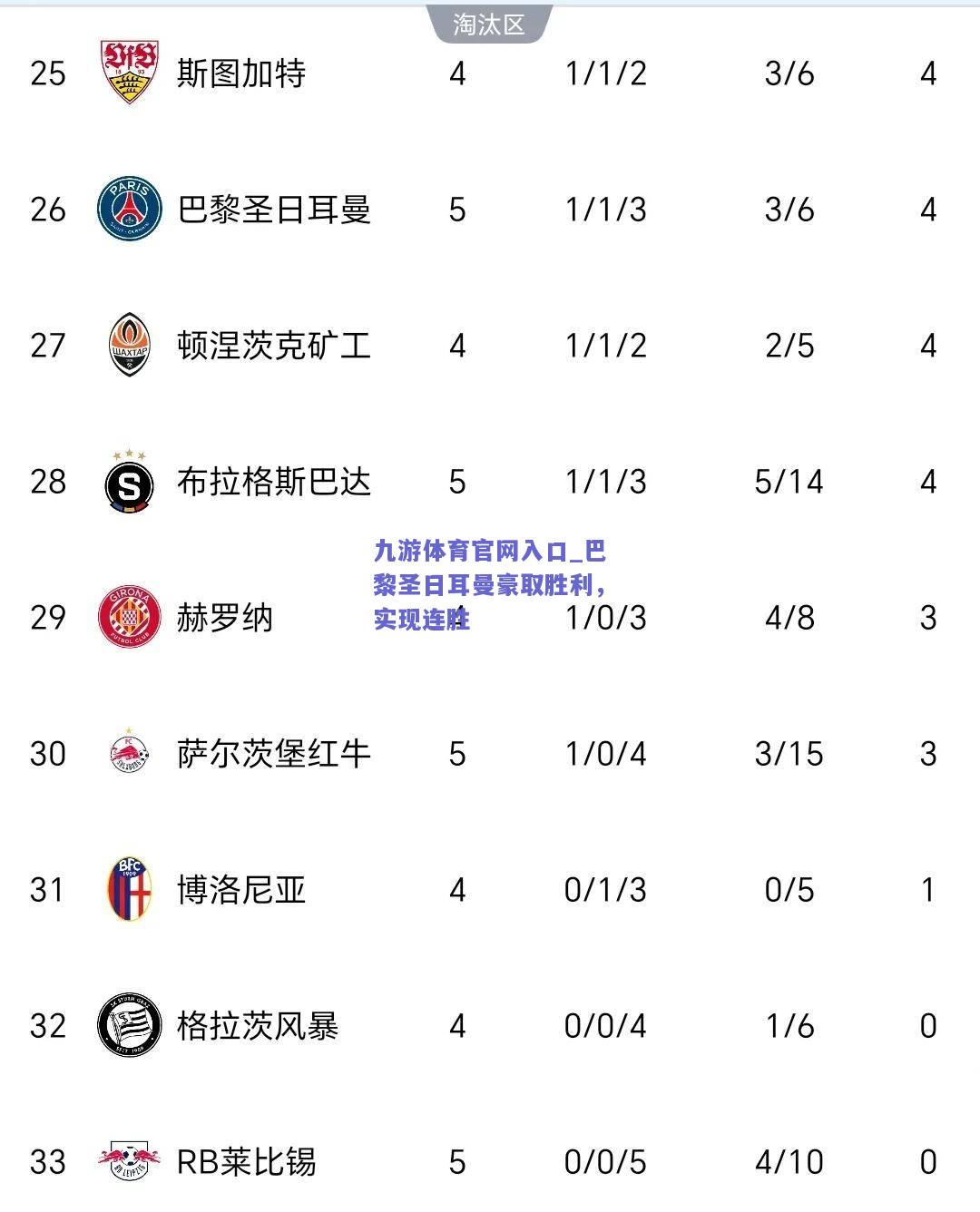Click the Shakhtar Donetsk crest

tap(130, 345)
